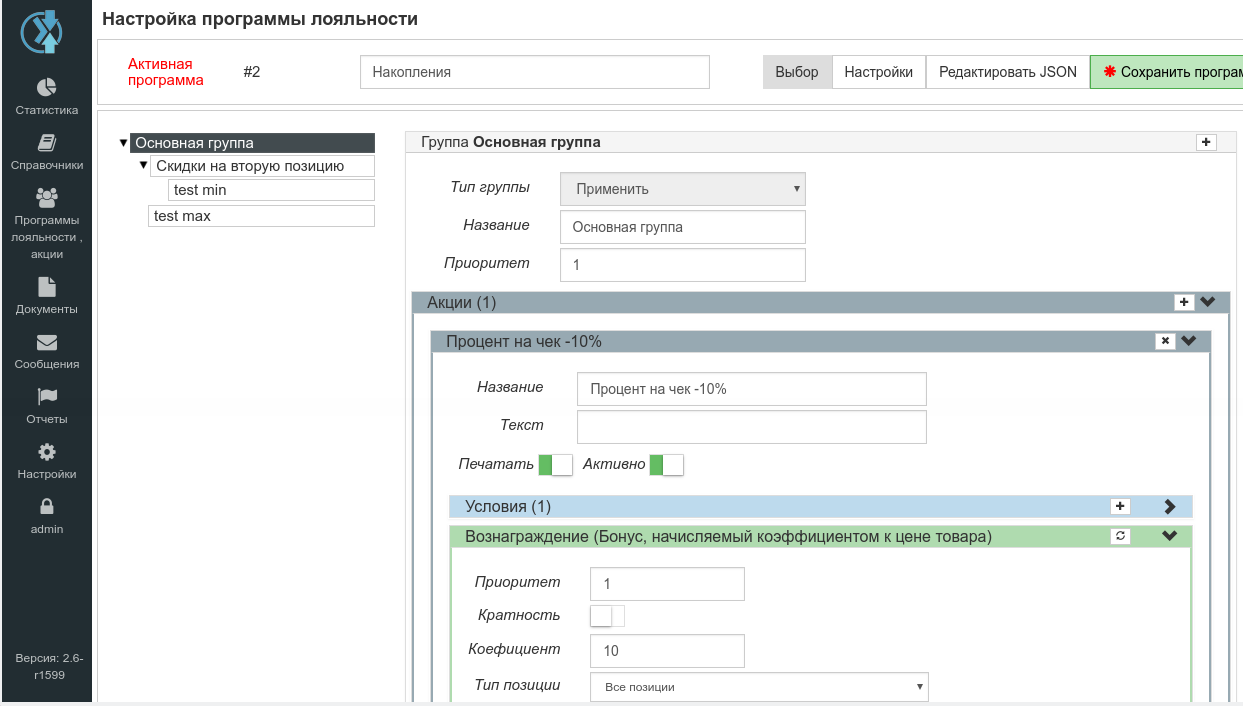Click the action Название input field

752,389
